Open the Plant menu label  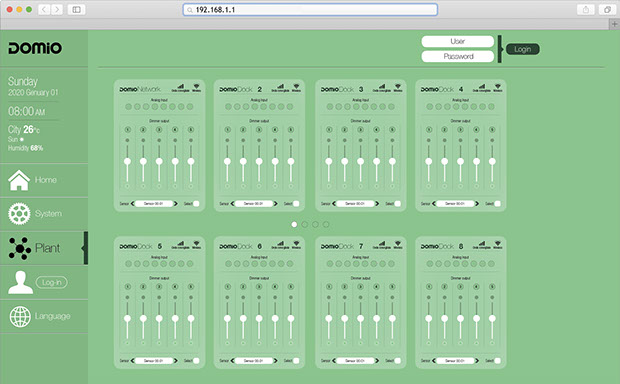tap(47, 248)
